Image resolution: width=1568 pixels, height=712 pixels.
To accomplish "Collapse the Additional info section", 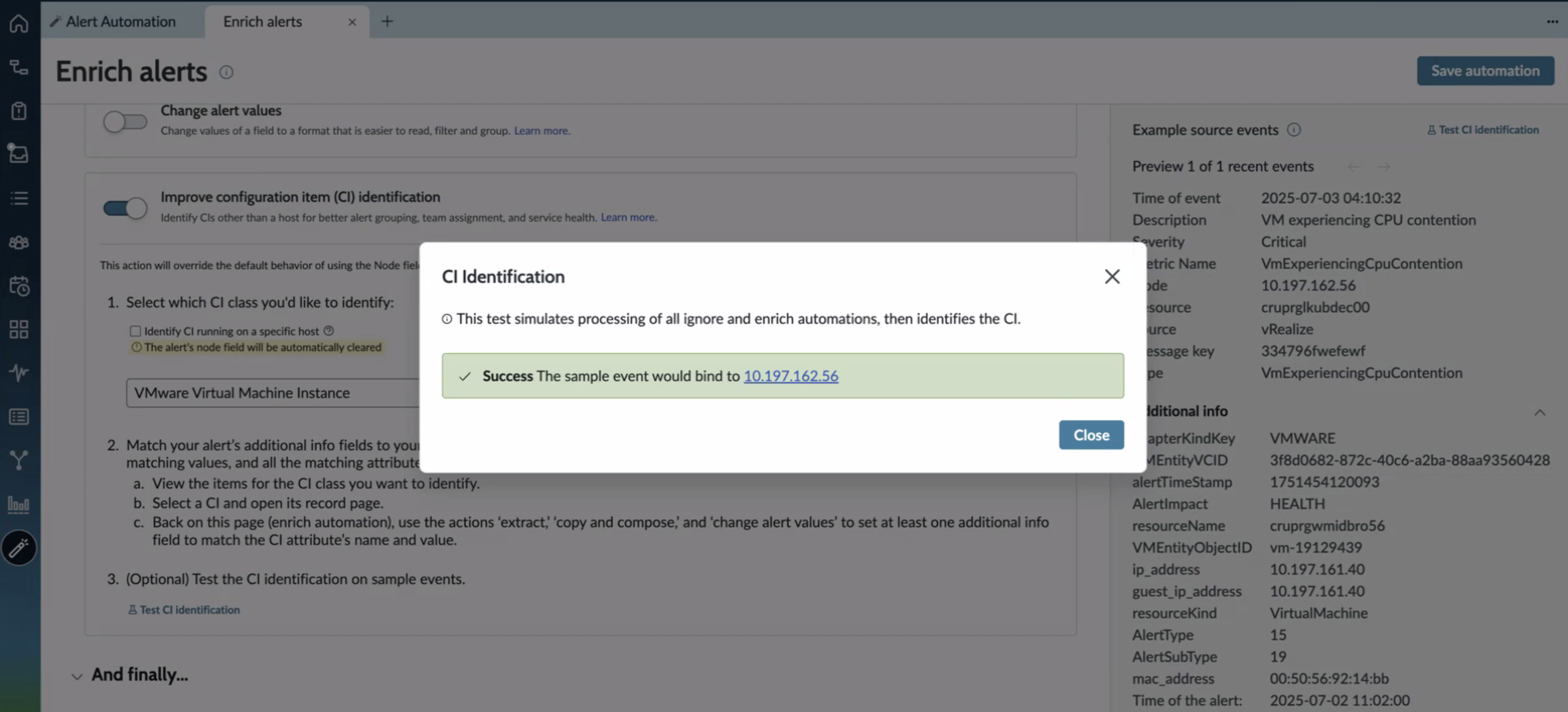I will click(1539, 412).
